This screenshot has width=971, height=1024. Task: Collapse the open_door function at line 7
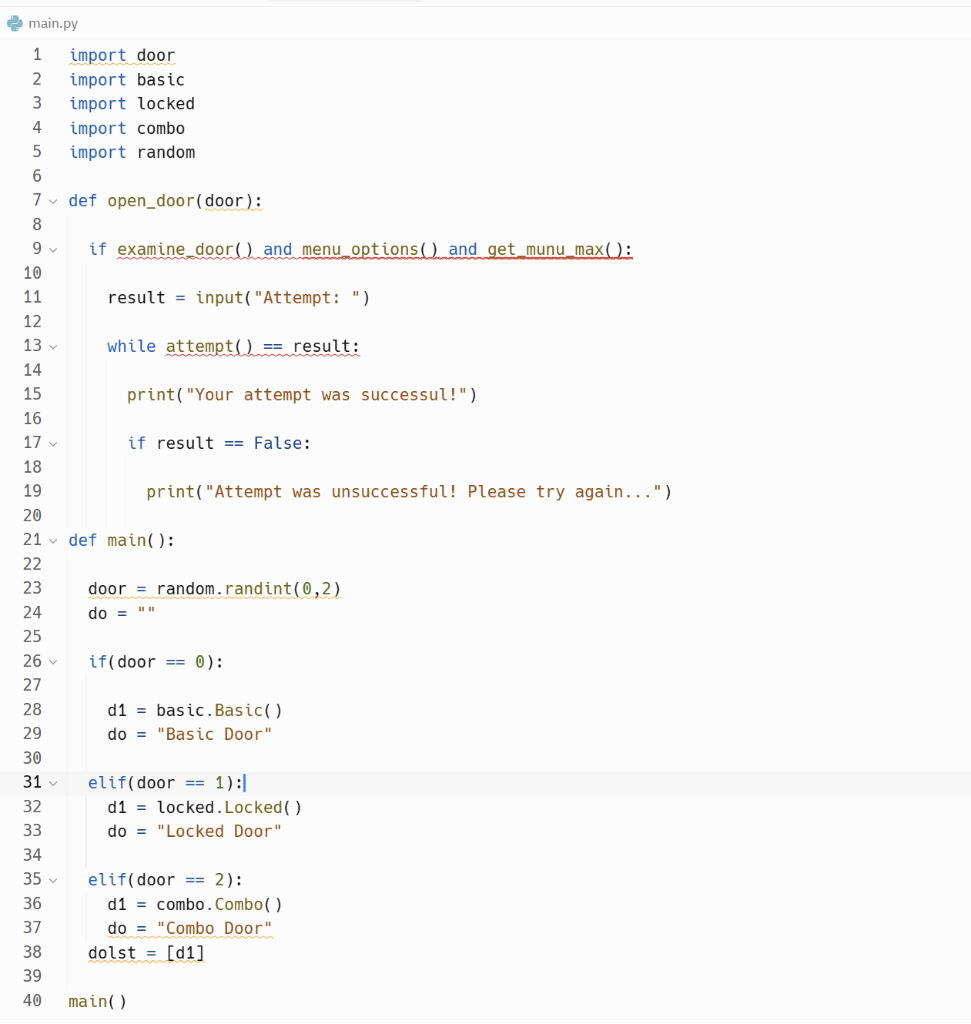(53, 200)
